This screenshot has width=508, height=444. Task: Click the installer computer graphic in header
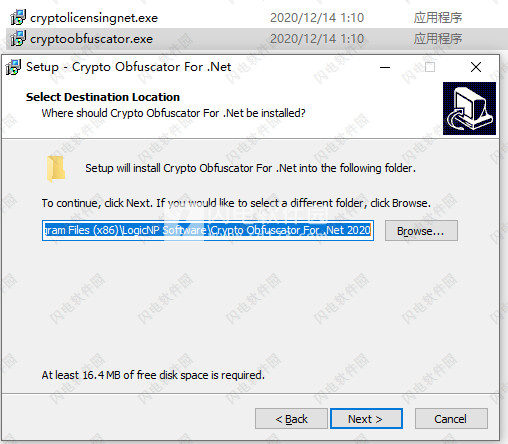click(x=469, y=108)
